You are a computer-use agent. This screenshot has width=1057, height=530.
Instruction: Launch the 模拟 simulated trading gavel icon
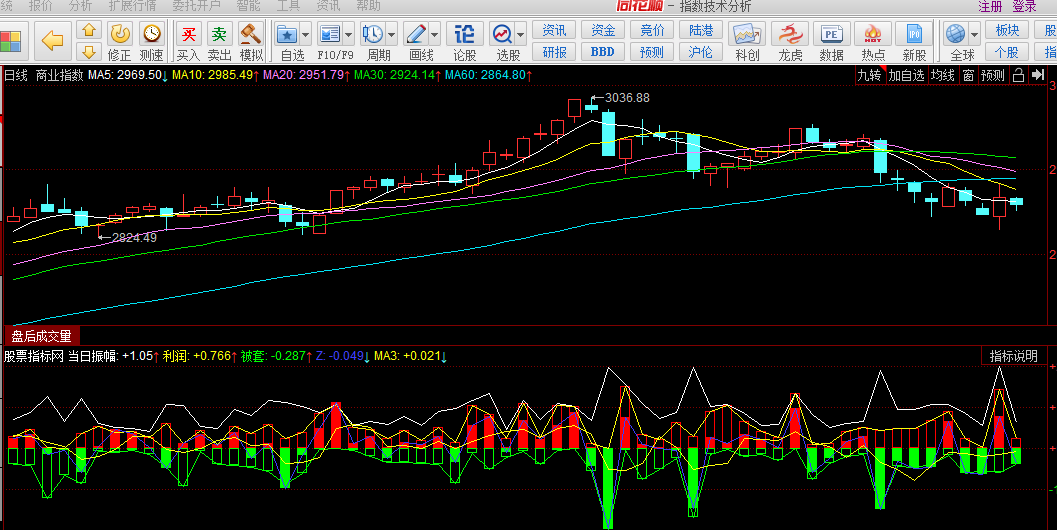click(x=251, y=41)
